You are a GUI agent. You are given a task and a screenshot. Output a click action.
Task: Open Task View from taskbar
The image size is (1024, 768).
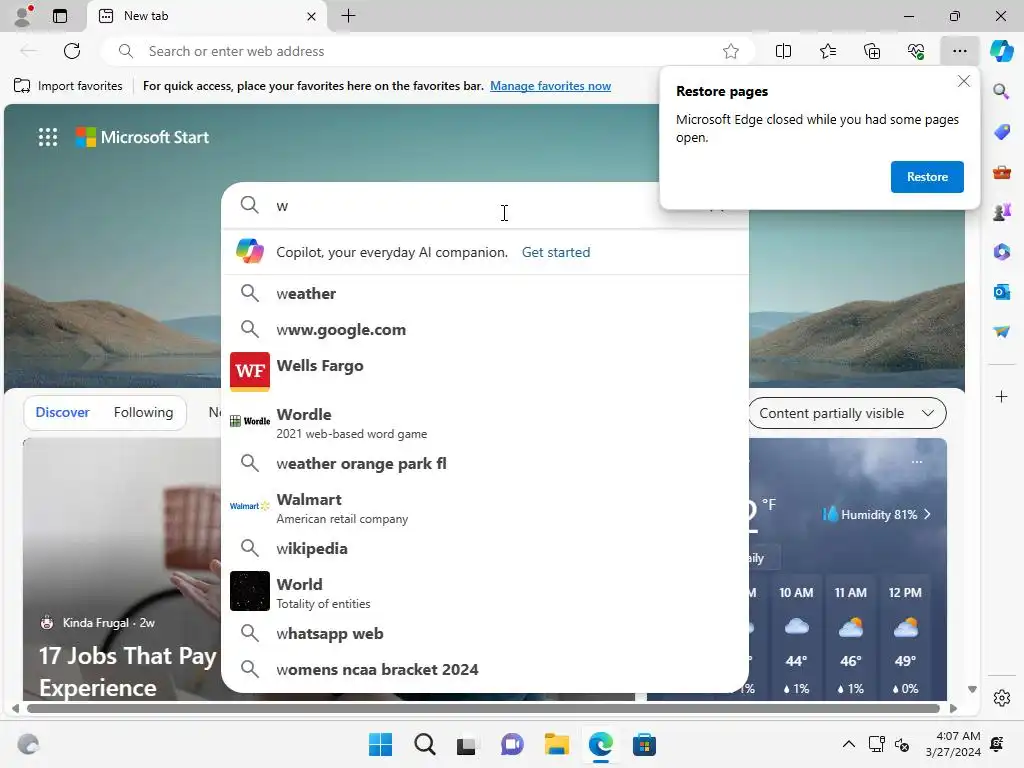click(x=467, y=744)
